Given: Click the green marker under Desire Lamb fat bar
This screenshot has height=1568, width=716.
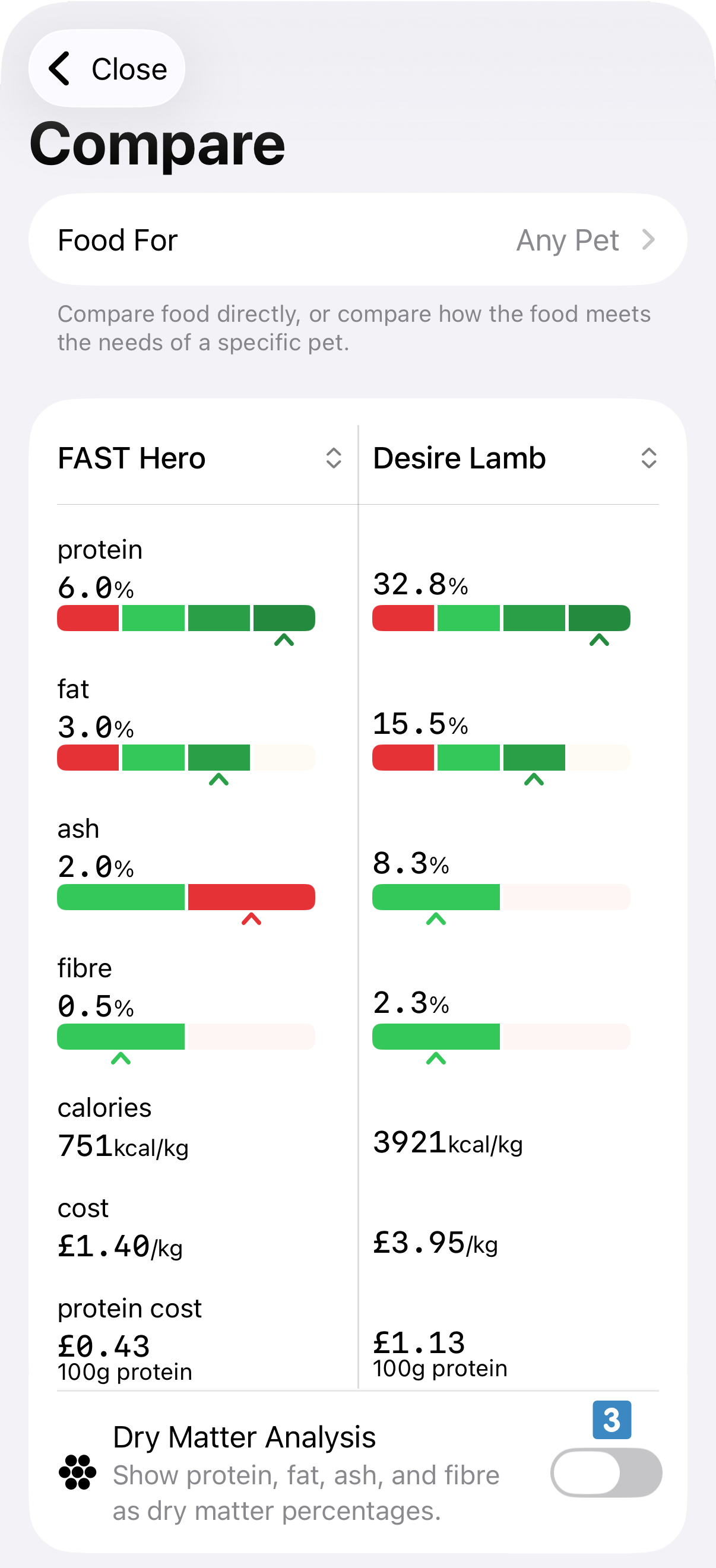Looking at the screenshot, I should (533, 779).
